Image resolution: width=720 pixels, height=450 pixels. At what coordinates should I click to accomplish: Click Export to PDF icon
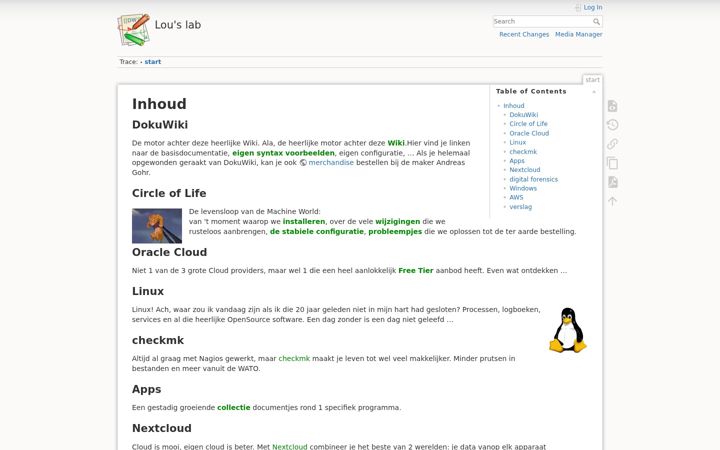pos(612,182)
